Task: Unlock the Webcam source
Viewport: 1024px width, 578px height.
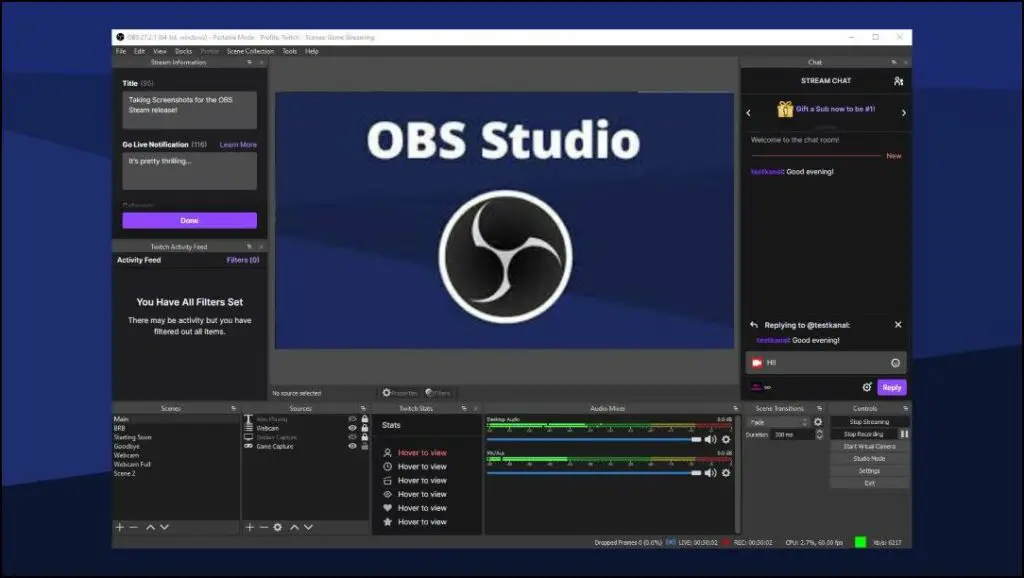Action: coord(364,428)
